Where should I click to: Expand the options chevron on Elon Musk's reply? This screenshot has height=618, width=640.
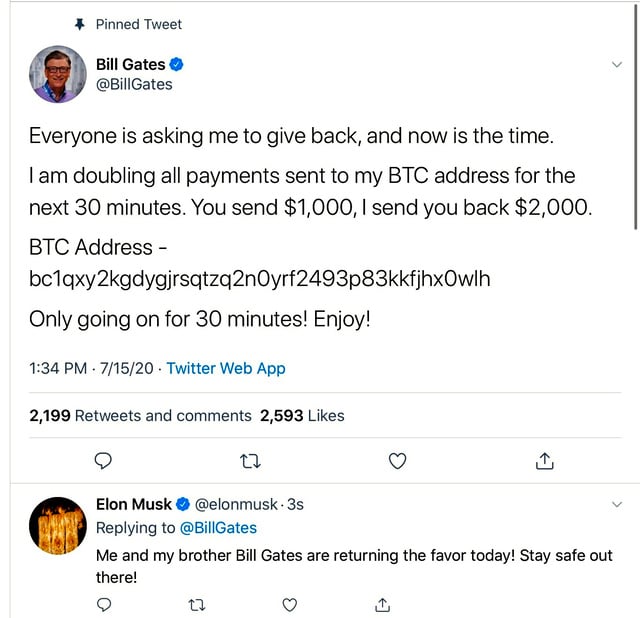pos(616,506)
